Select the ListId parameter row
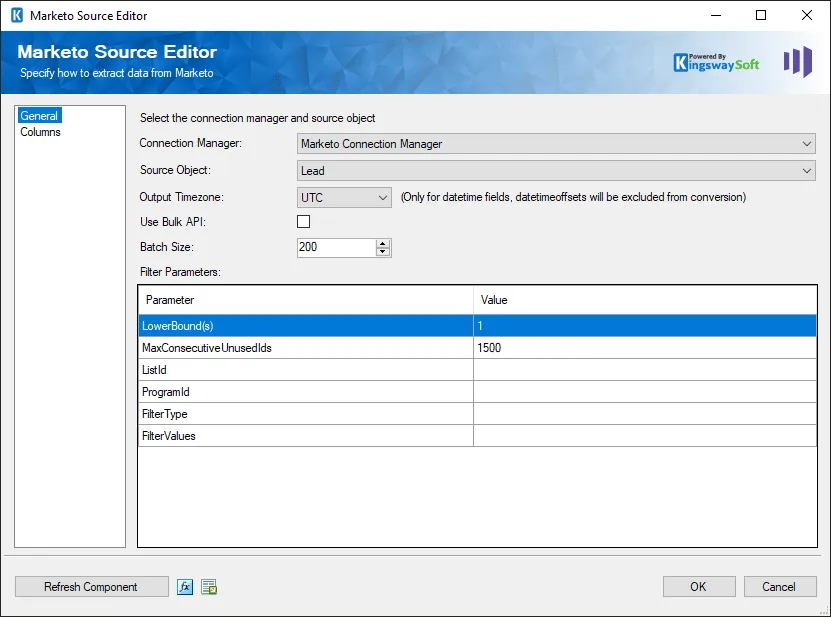Screen dimensions: 831x617 click(305, 370)
